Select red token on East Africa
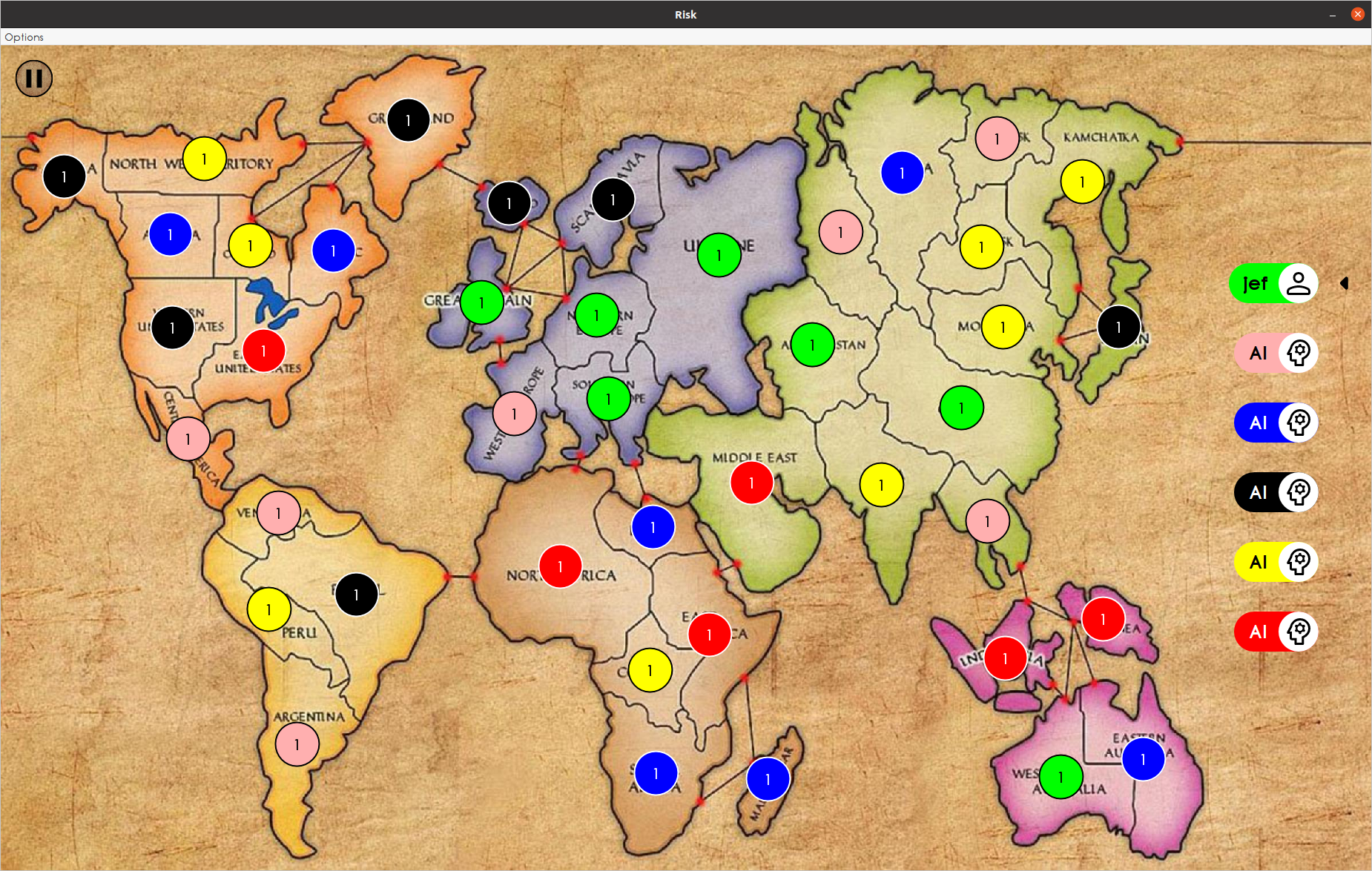Screen dimensions: 1372x871 tap(709, 635)
